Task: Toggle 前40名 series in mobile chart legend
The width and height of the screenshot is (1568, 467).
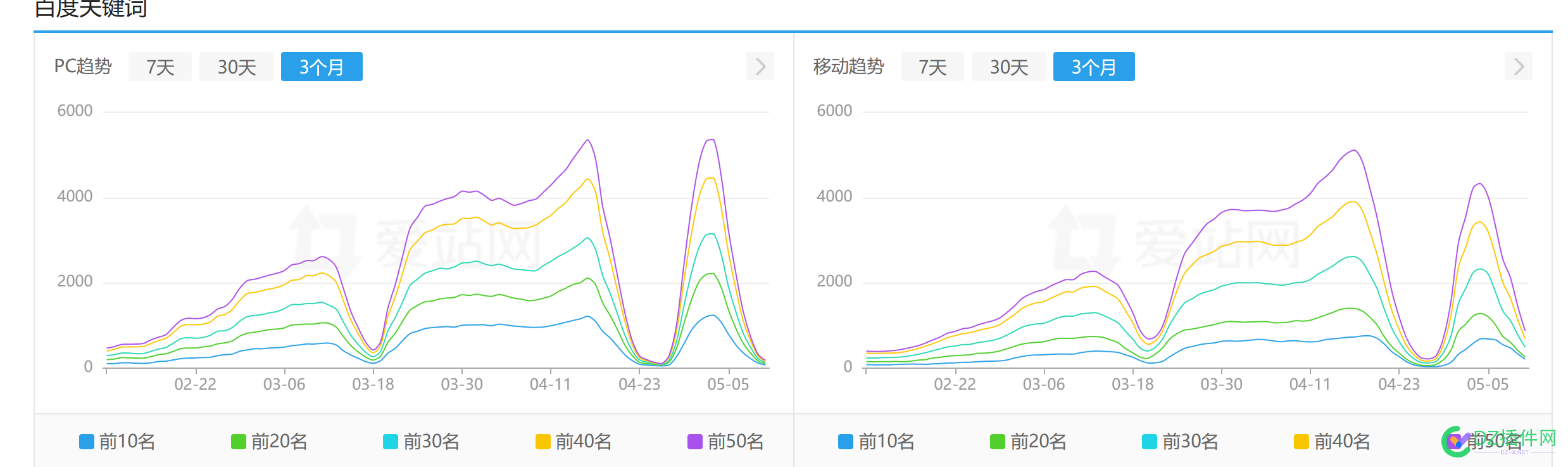Action: coord(1332,442)
